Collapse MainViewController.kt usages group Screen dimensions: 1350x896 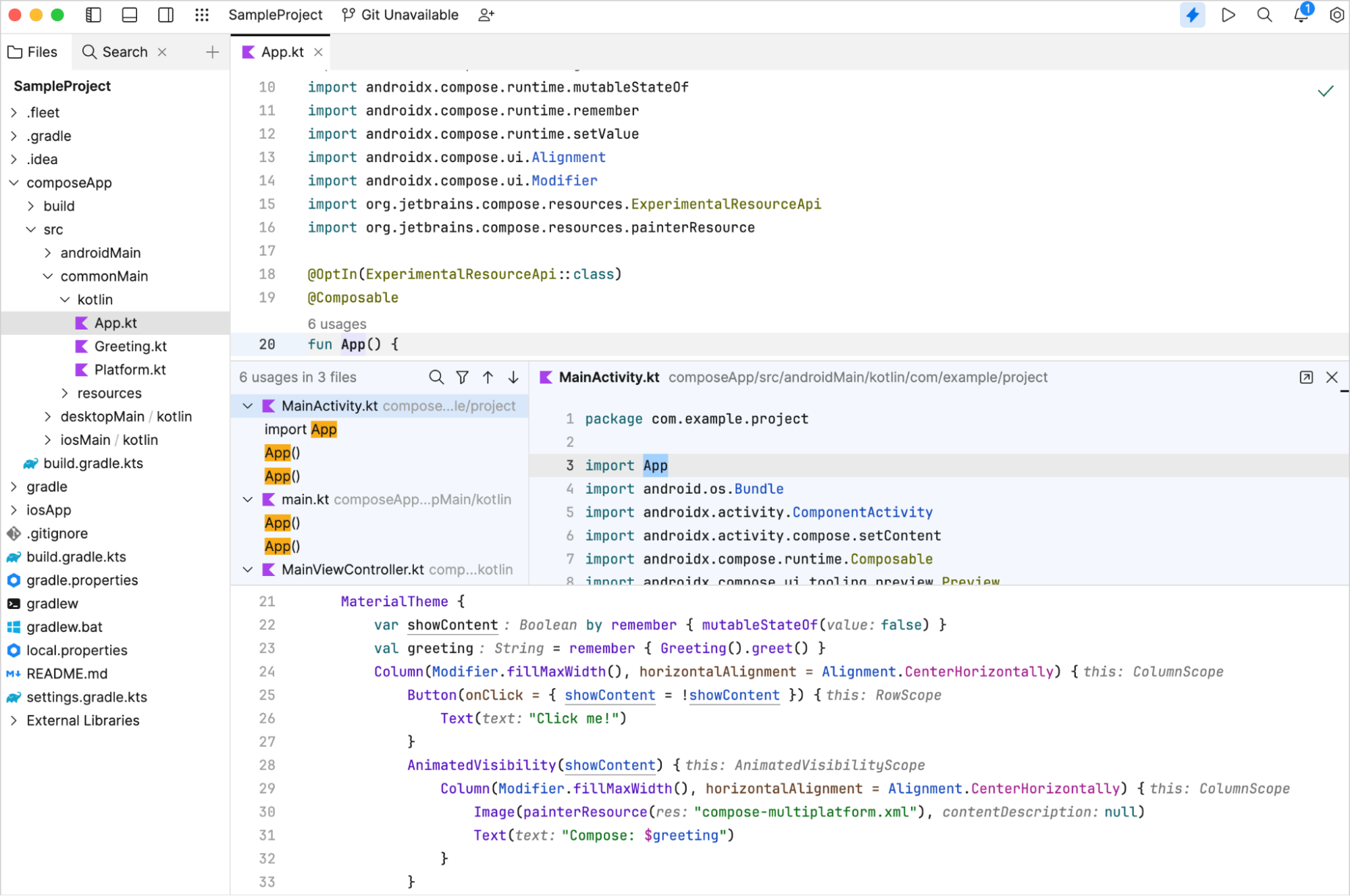[248, 570]
